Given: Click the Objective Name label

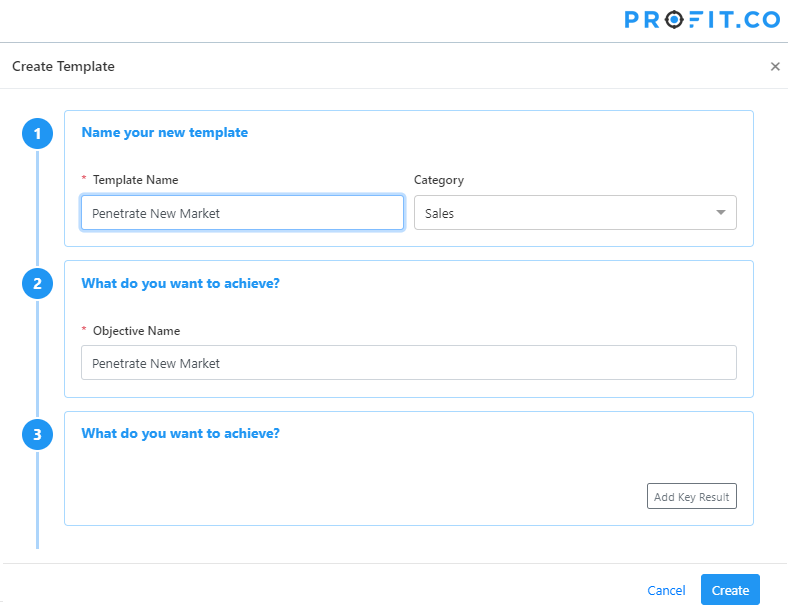Looking at the screenshot, I should pyautogui.click(x=136, y=331).
